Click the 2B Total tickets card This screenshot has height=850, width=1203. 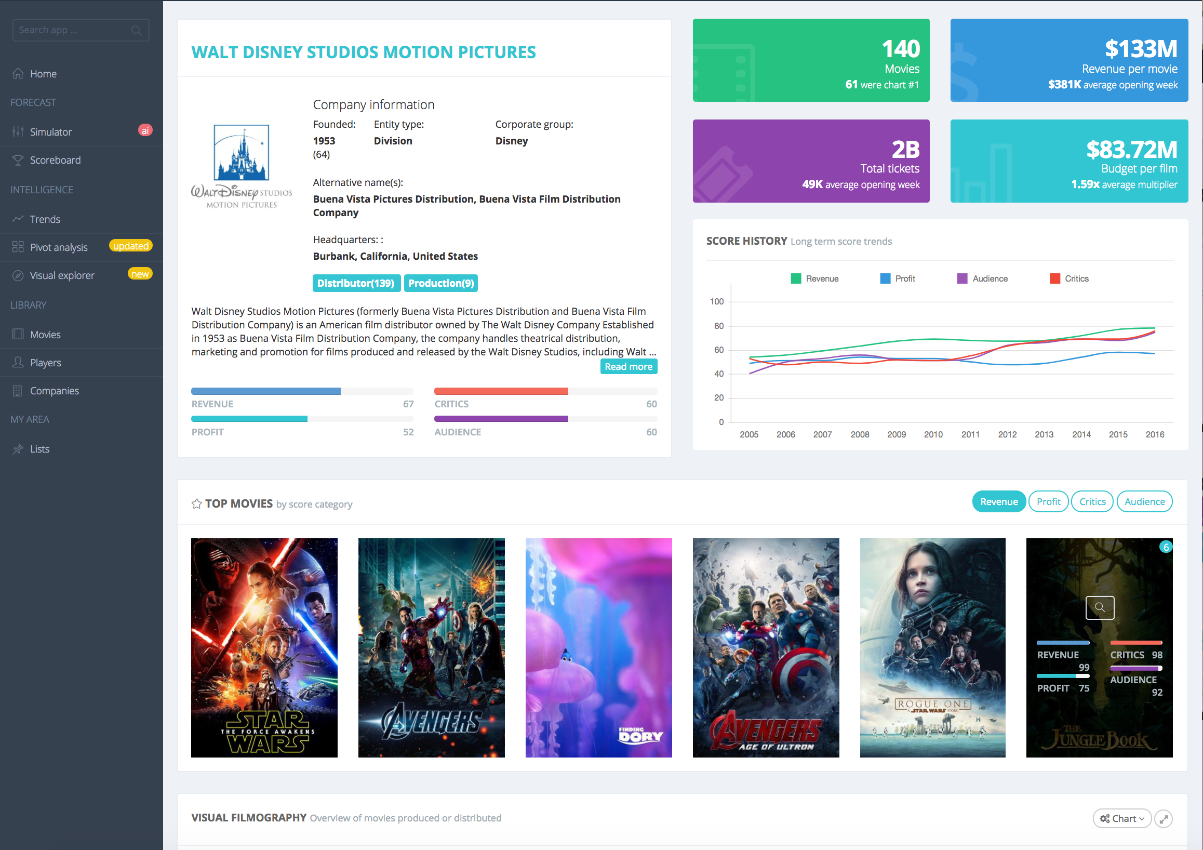pyautogui.click(x=811, y=161)
